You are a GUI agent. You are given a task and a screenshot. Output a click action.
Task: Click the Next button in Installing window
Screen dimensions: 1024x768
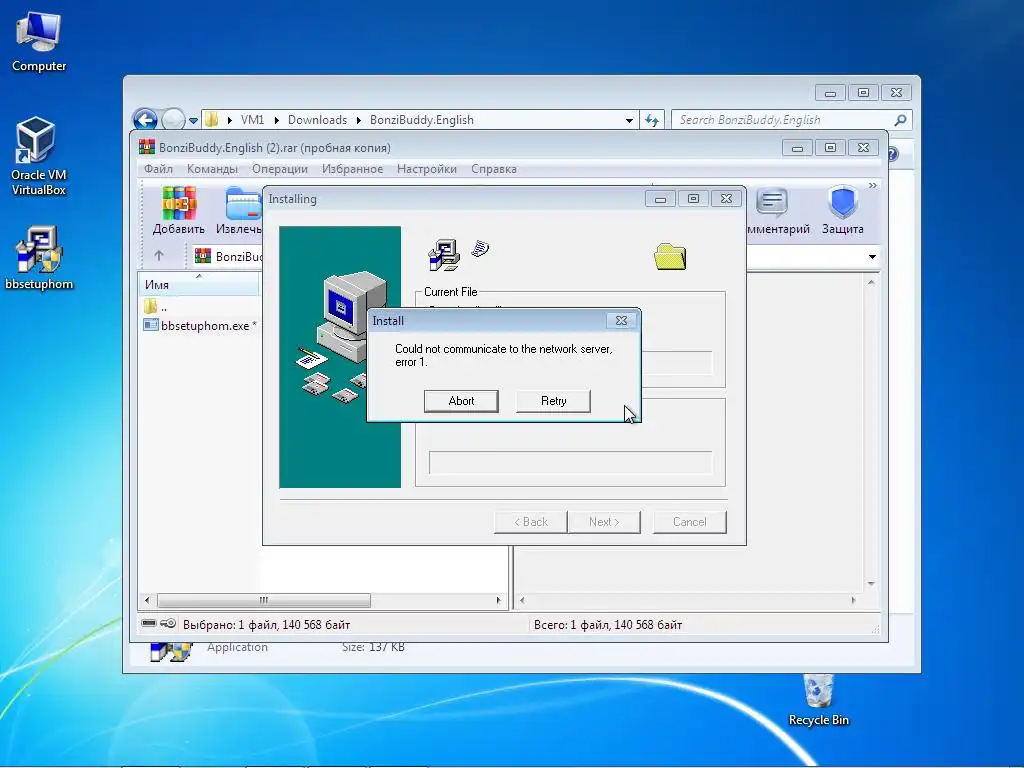pos(604,522)
